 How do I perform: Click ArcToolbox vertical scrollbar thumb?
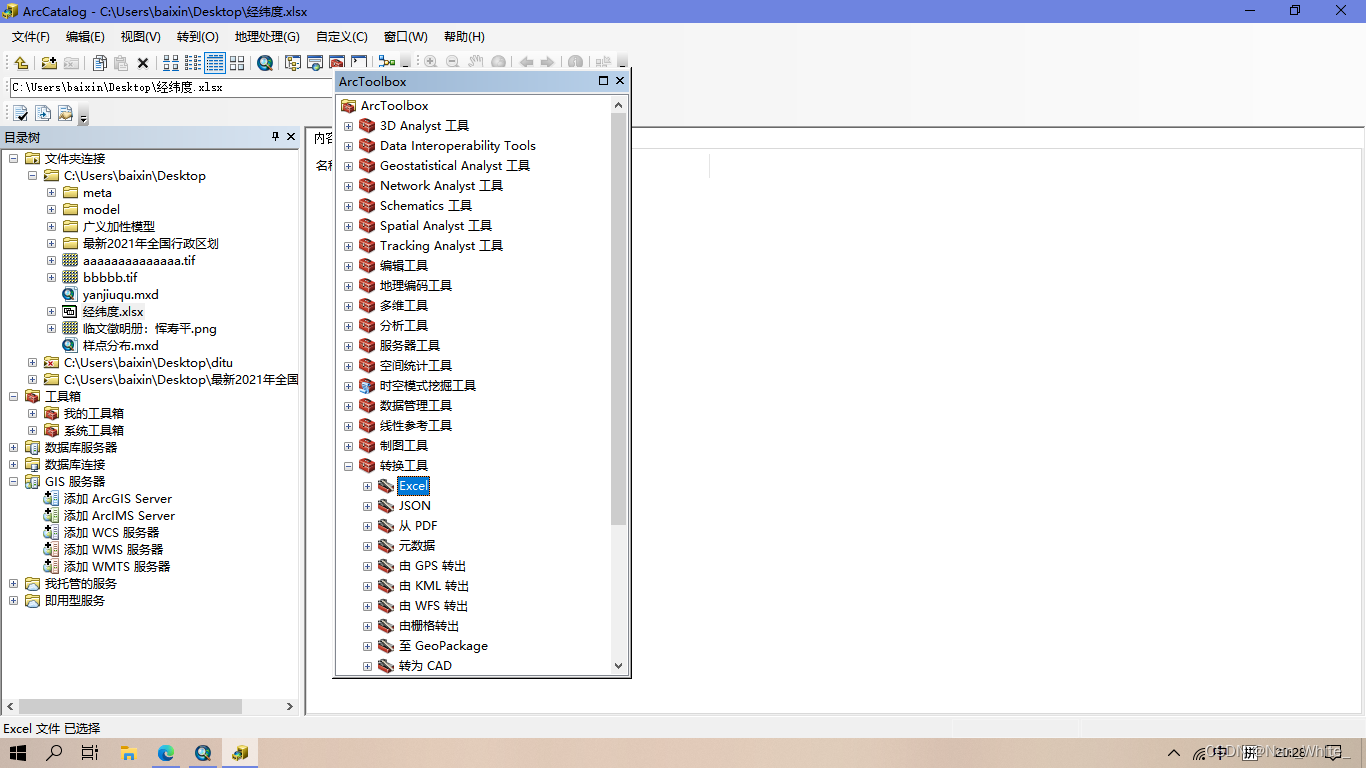click(618, 319)
